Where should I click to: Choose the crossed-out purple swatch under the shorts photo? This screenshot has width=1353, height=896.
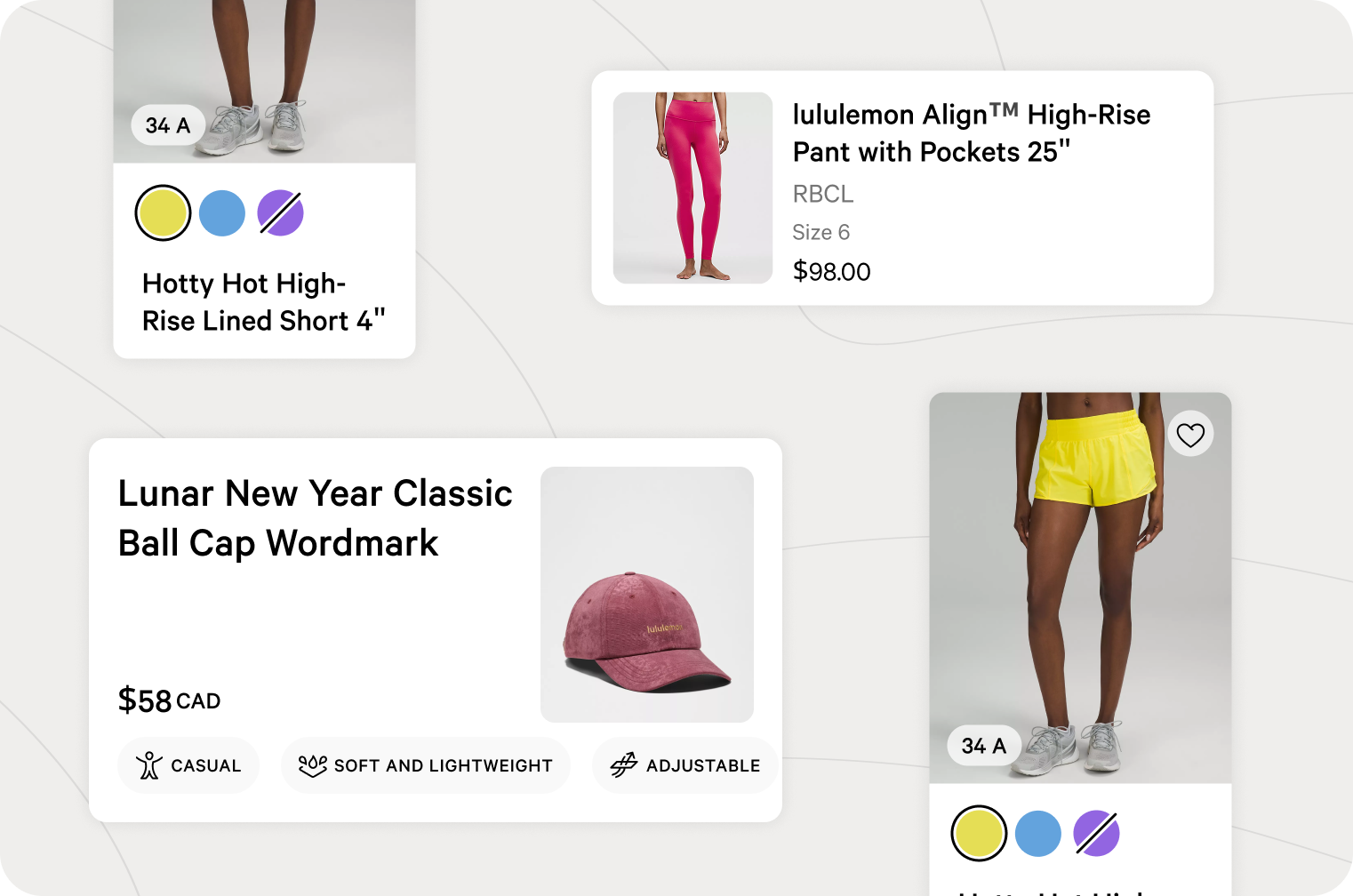[x=1097, y=834]
